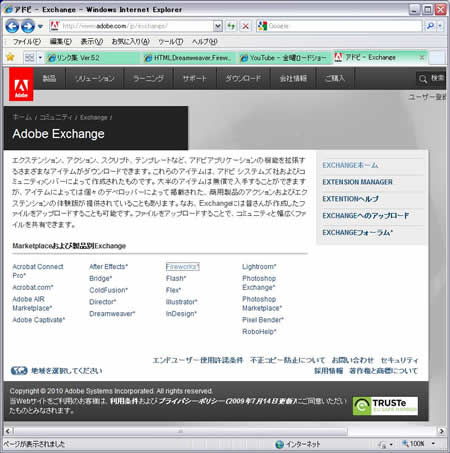
Task: Click the horizontal scrollbar left arrow
Action: [x=8, y=431]
